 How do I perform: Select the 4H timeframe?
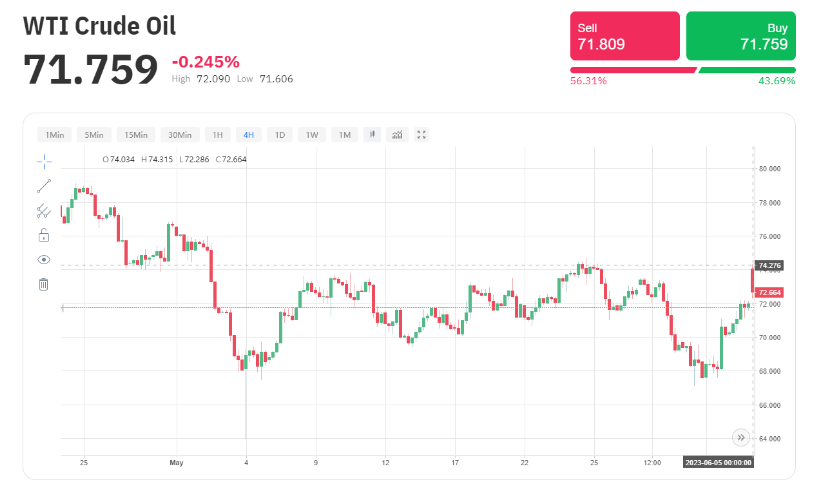pyautogui.click(x=248, y=134)
